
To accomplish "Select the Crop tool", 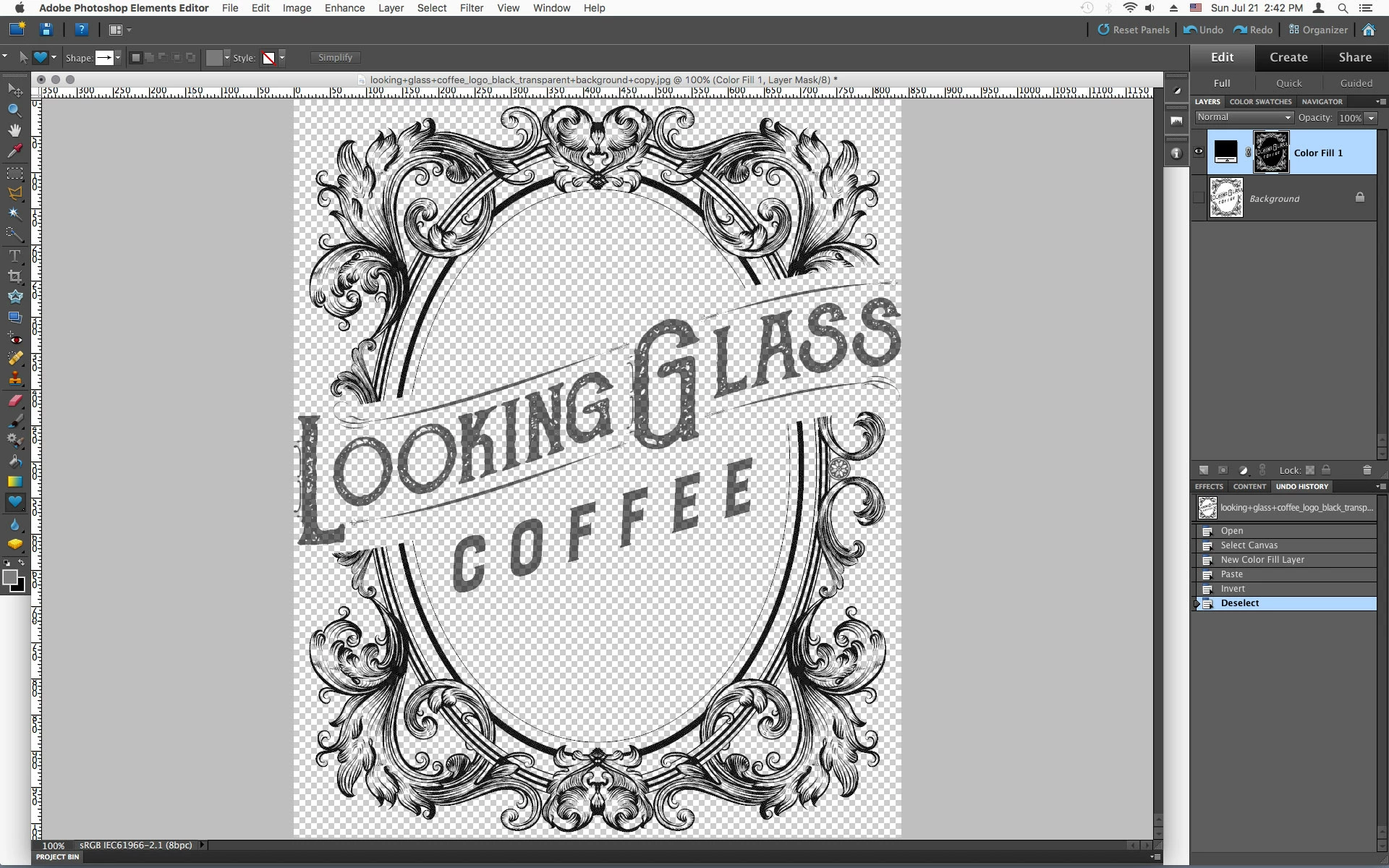I will (x=14, y=276).
